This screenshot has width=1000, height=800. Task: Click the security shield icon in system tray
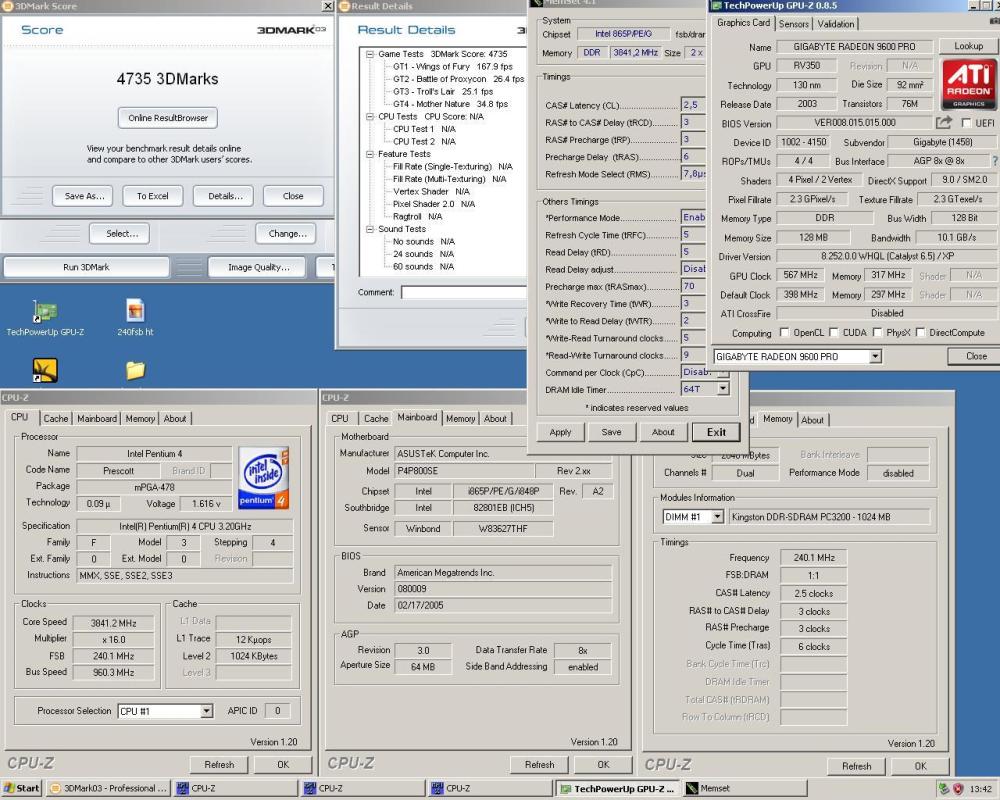click(958, 789)
